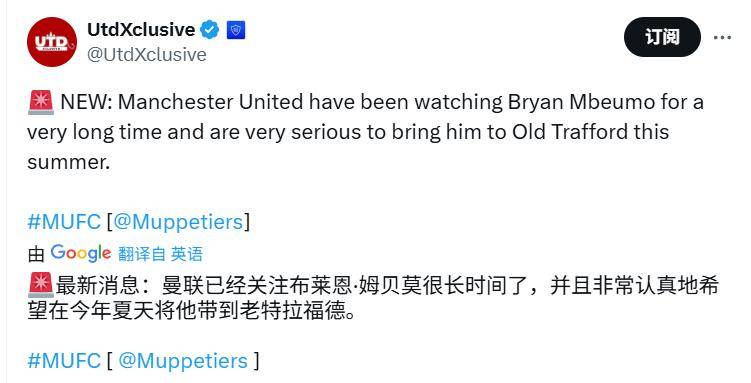Click the black 订阅 subscribe button
Image resolution: width=751 pixels, height=383 pixels.
(x=662, y=37)
